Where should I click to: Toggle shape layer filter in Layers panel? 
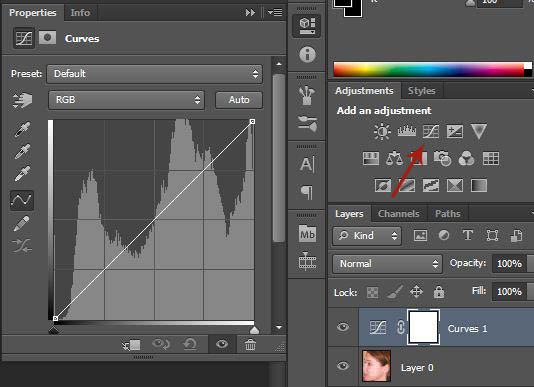492,235
